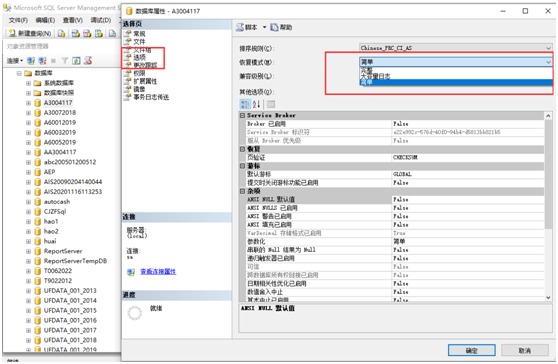Click the 确定 button
This screenshot has width=558, height=364.
click(x=472, y=350)
